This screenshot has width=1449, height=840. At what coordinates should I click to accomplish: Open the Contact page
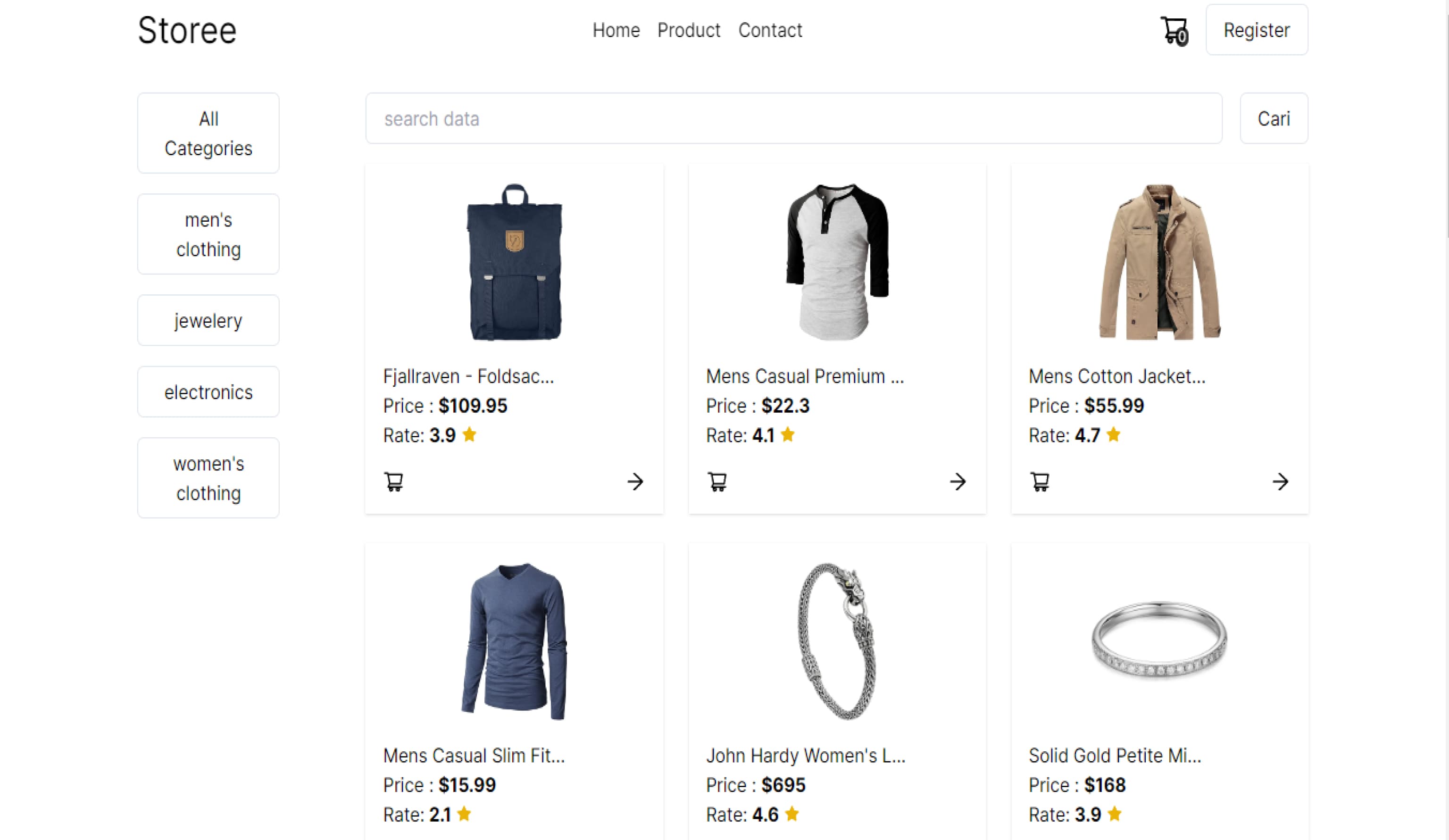pyautogui.click(x=771, y=31)
